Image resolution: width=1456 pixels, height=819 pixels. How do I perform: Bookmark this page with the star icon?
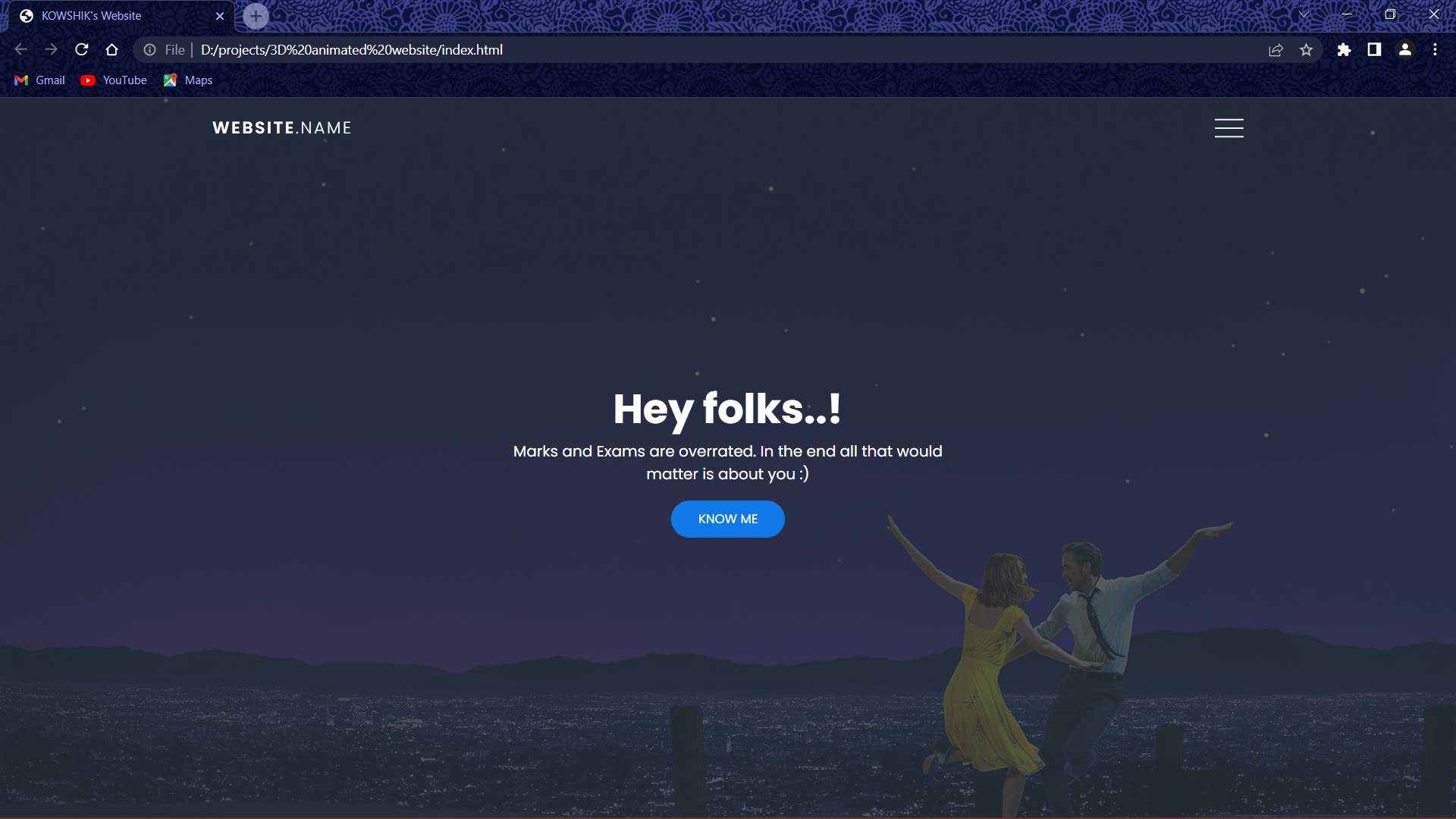pos(1307,49)
